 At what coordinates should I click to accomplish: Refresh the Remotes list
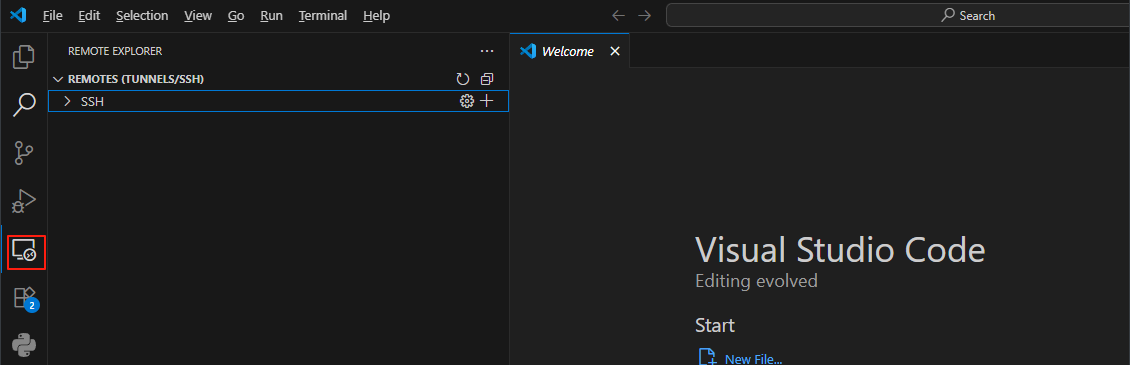click(463, 79)
